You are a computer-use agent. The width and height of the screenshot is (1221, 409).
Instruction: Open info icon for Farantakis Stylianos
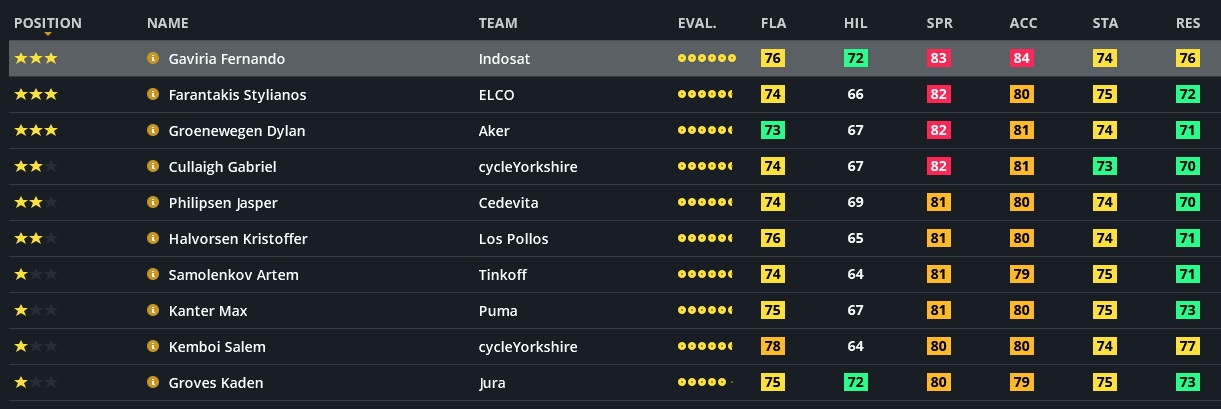pyautogui.click(x=153, y=95)
